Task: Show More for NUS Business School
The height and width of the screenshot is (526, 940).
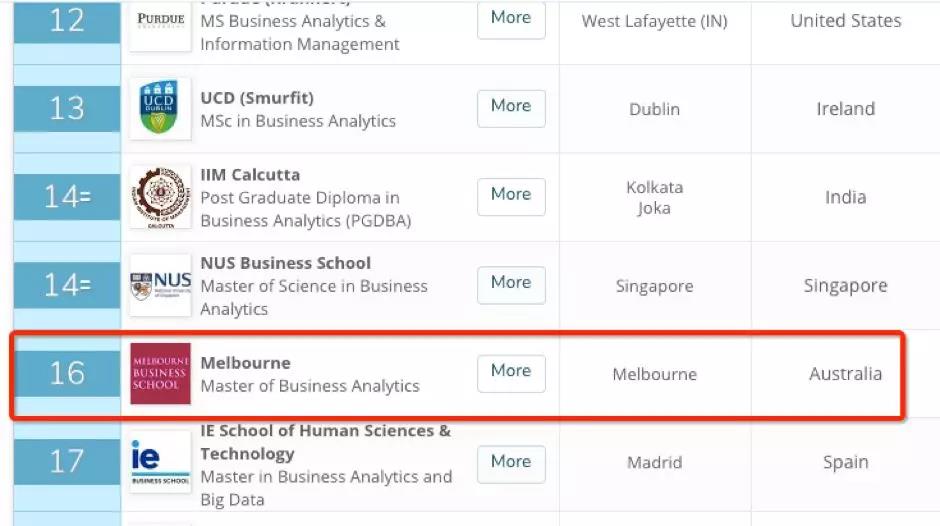Action: [511, 284]
